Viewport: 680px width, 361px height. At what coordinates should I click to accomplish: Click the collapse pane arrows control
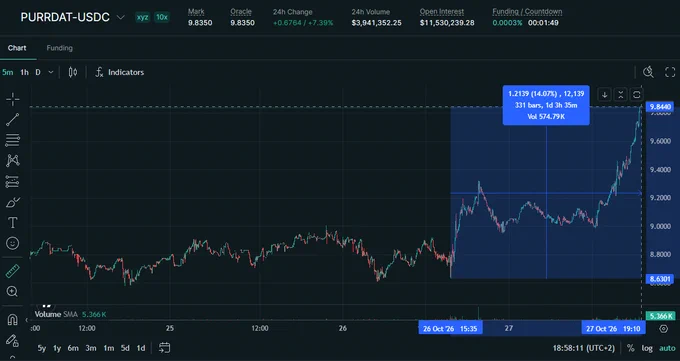(x=621, y=95)
